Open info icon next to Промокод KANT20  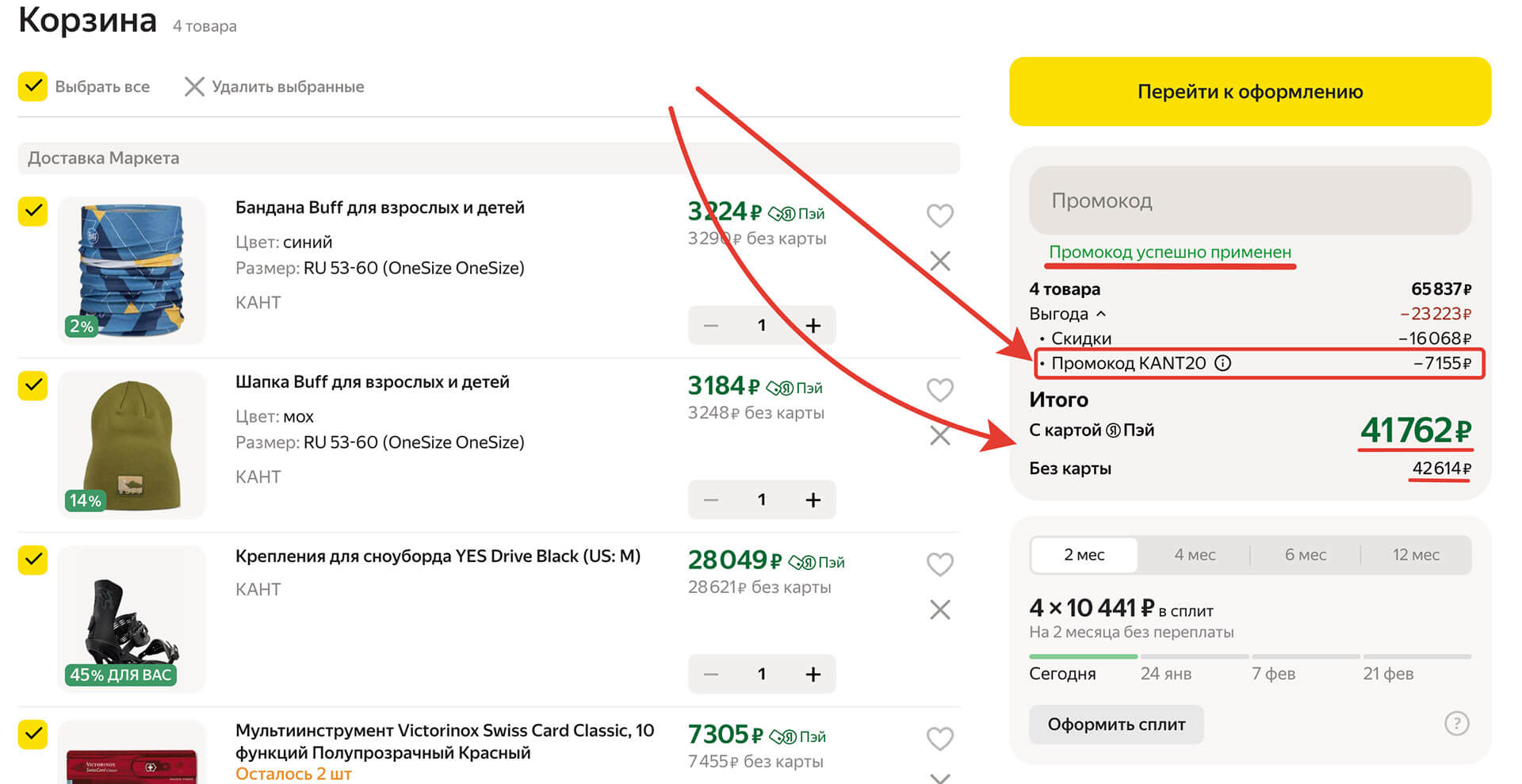coord(1223,363)
